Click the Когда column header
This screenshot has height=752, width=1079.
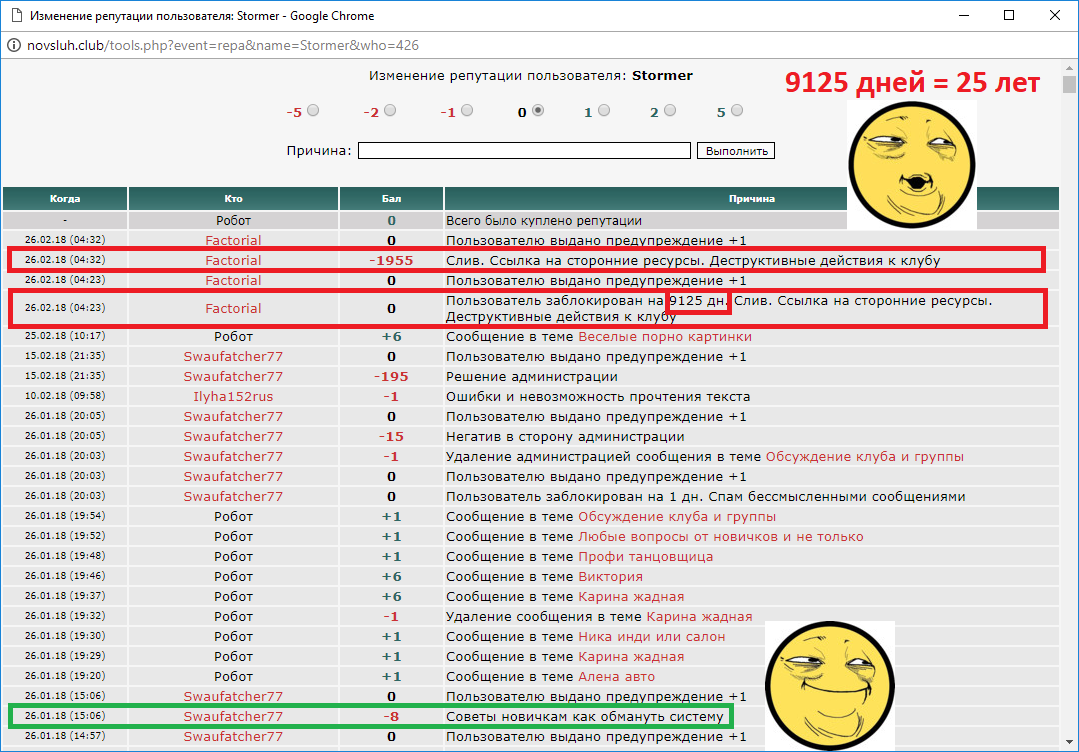(x=65, y=199)
